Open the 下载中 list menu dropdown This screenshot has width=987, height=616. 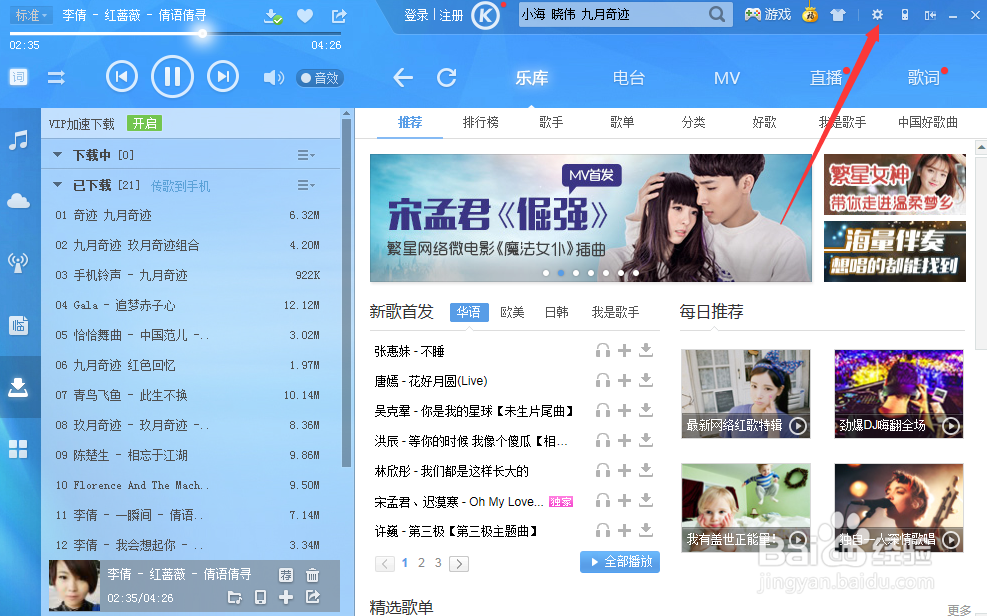[x=306, y=155]
